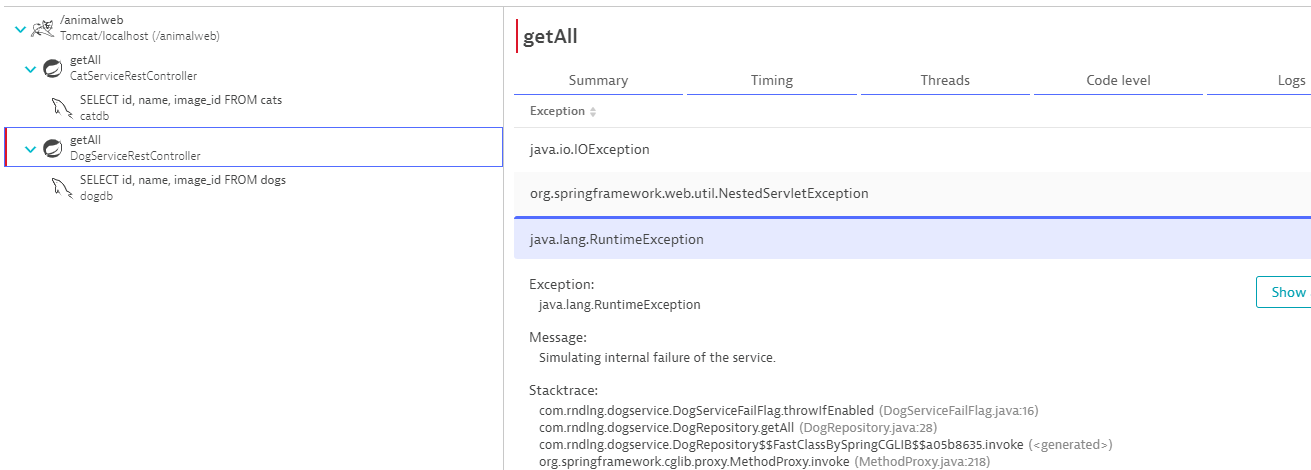1311x470 pixels.
Task: Switch to the Threads tab
Action: point(945,81)
